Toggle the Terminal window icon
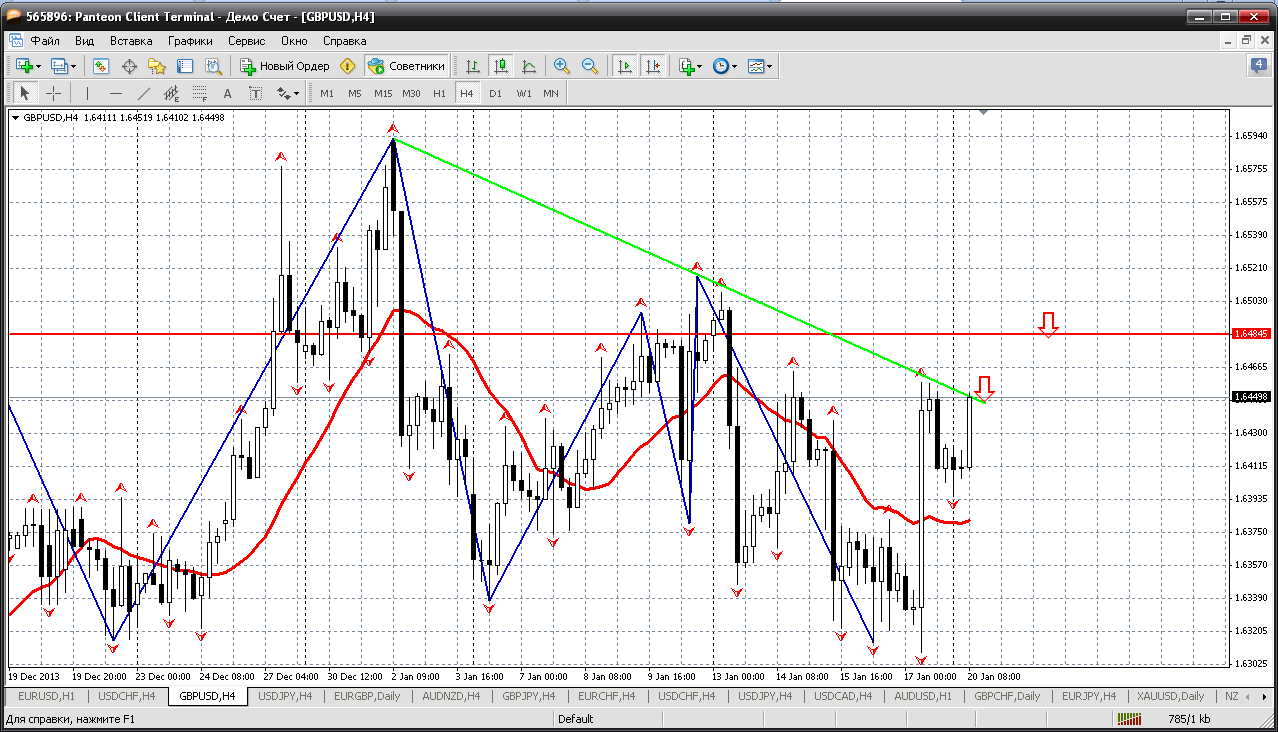 (185, 66)
